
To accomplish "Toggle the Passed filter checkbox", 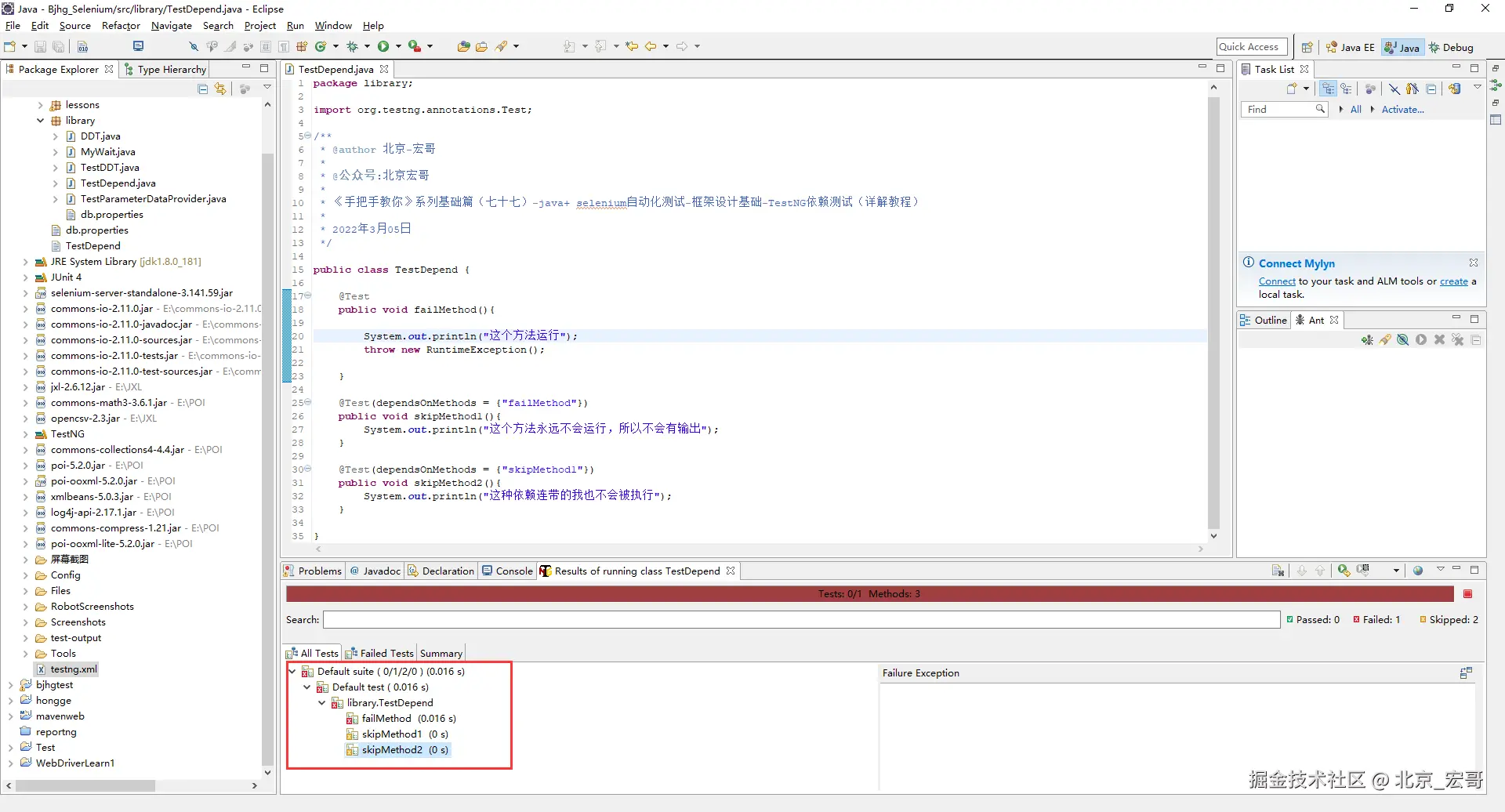I will (x=1289, y=620).
